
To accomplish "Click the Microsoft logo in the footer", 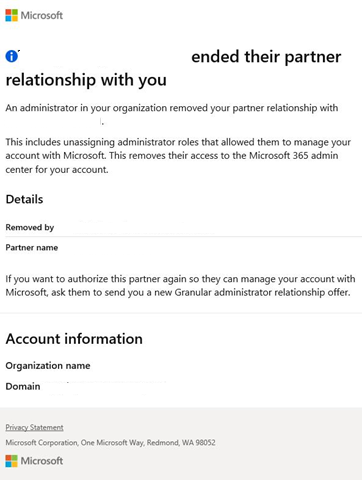I will (x=12, y=461).
